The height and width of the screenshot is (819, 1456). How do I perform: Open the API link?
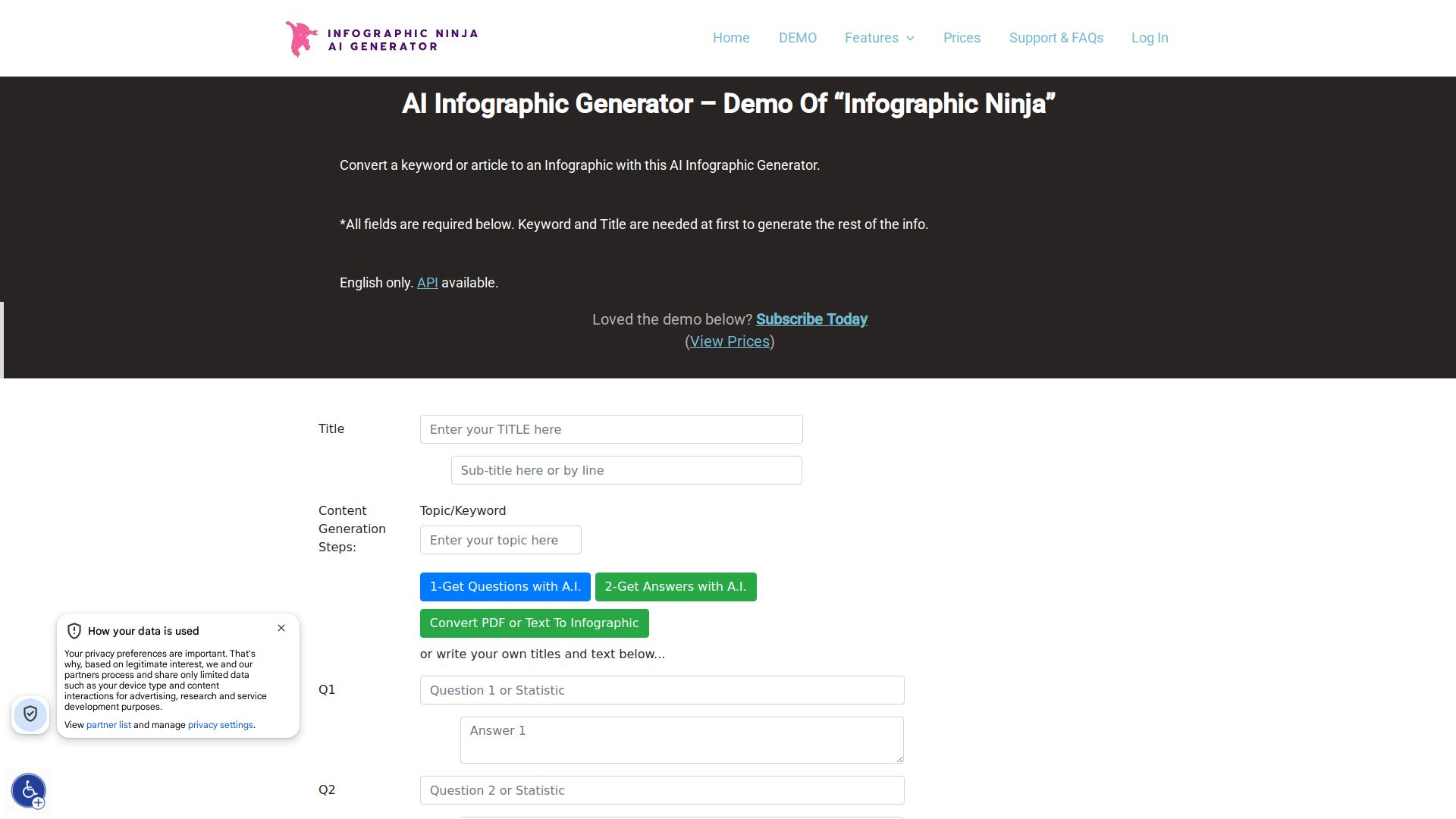click(x=427, y=283)
